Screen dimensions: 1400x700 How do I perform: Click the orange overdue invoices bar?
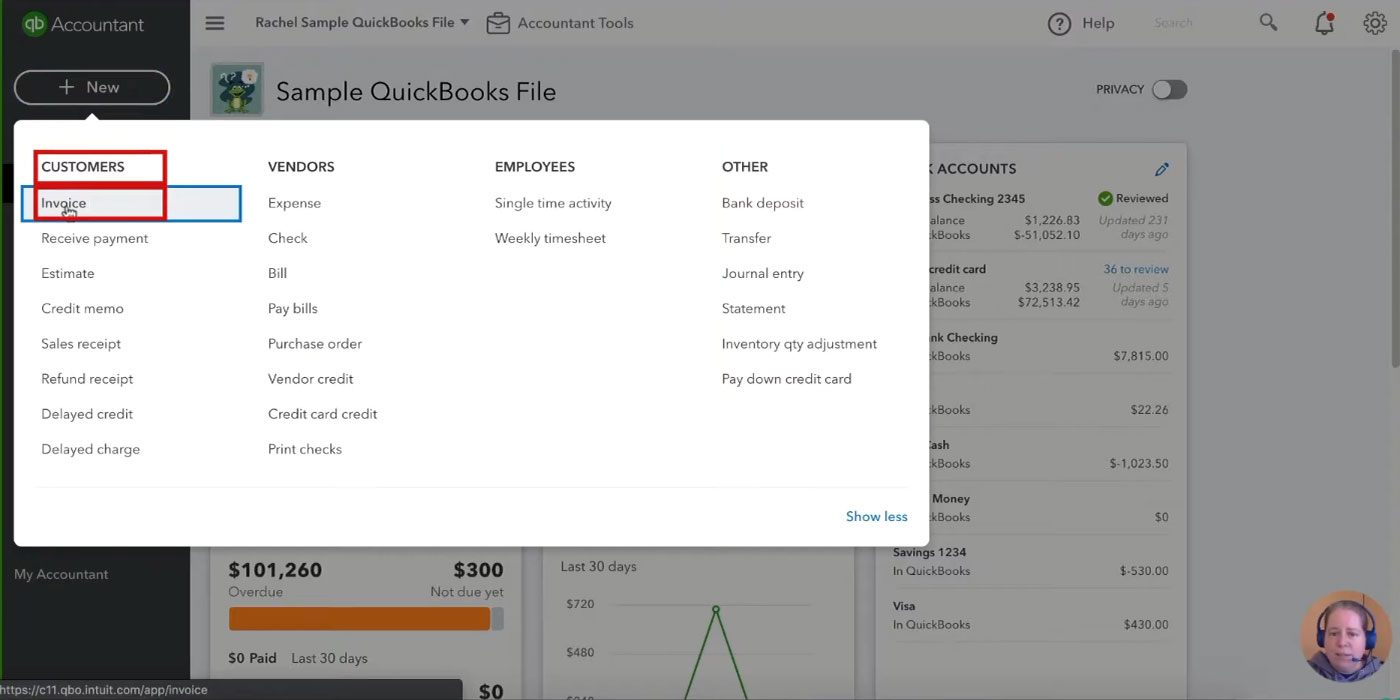360,619
